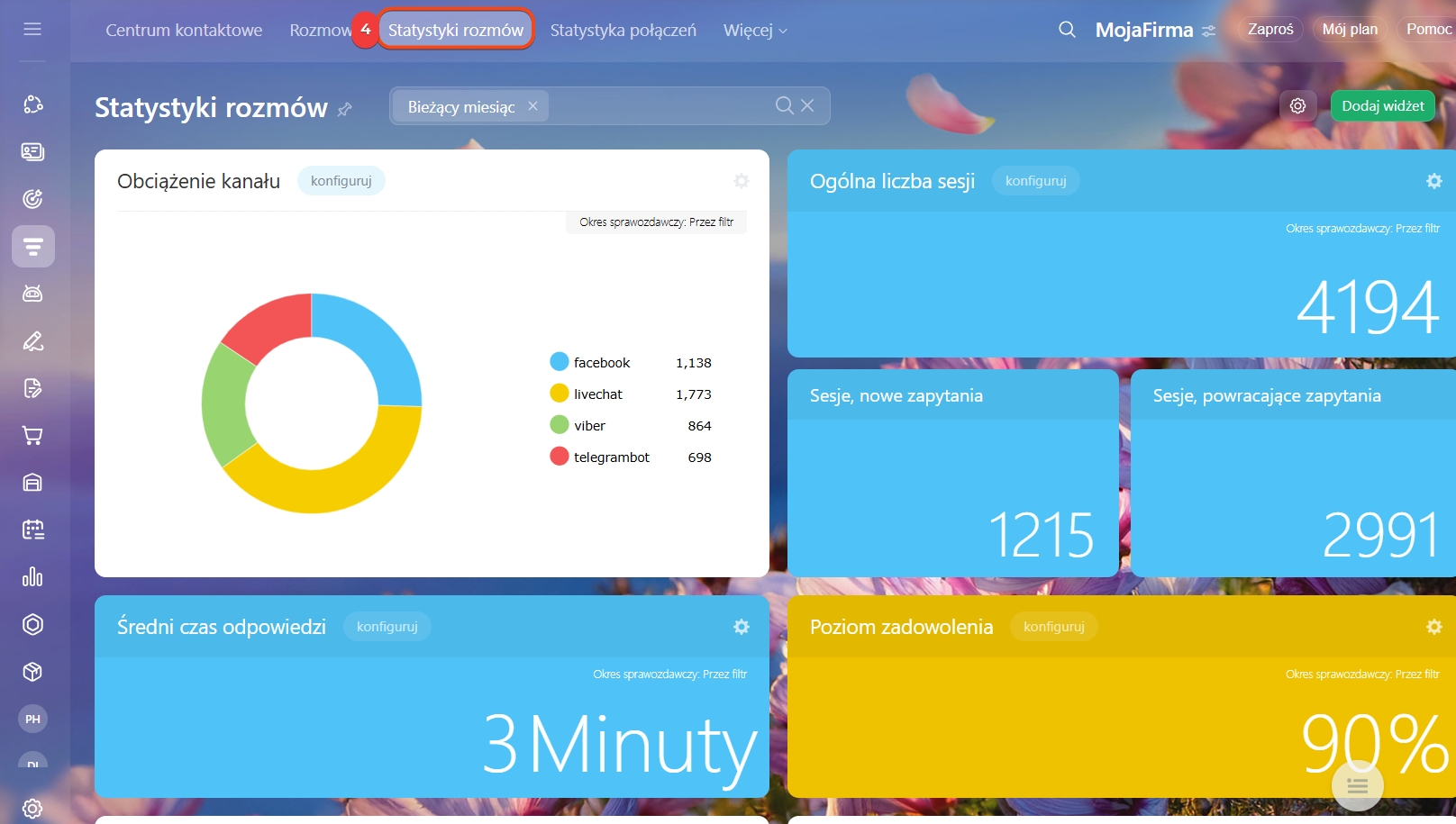Click the telegrambot legend label

[x=612, y=457]
